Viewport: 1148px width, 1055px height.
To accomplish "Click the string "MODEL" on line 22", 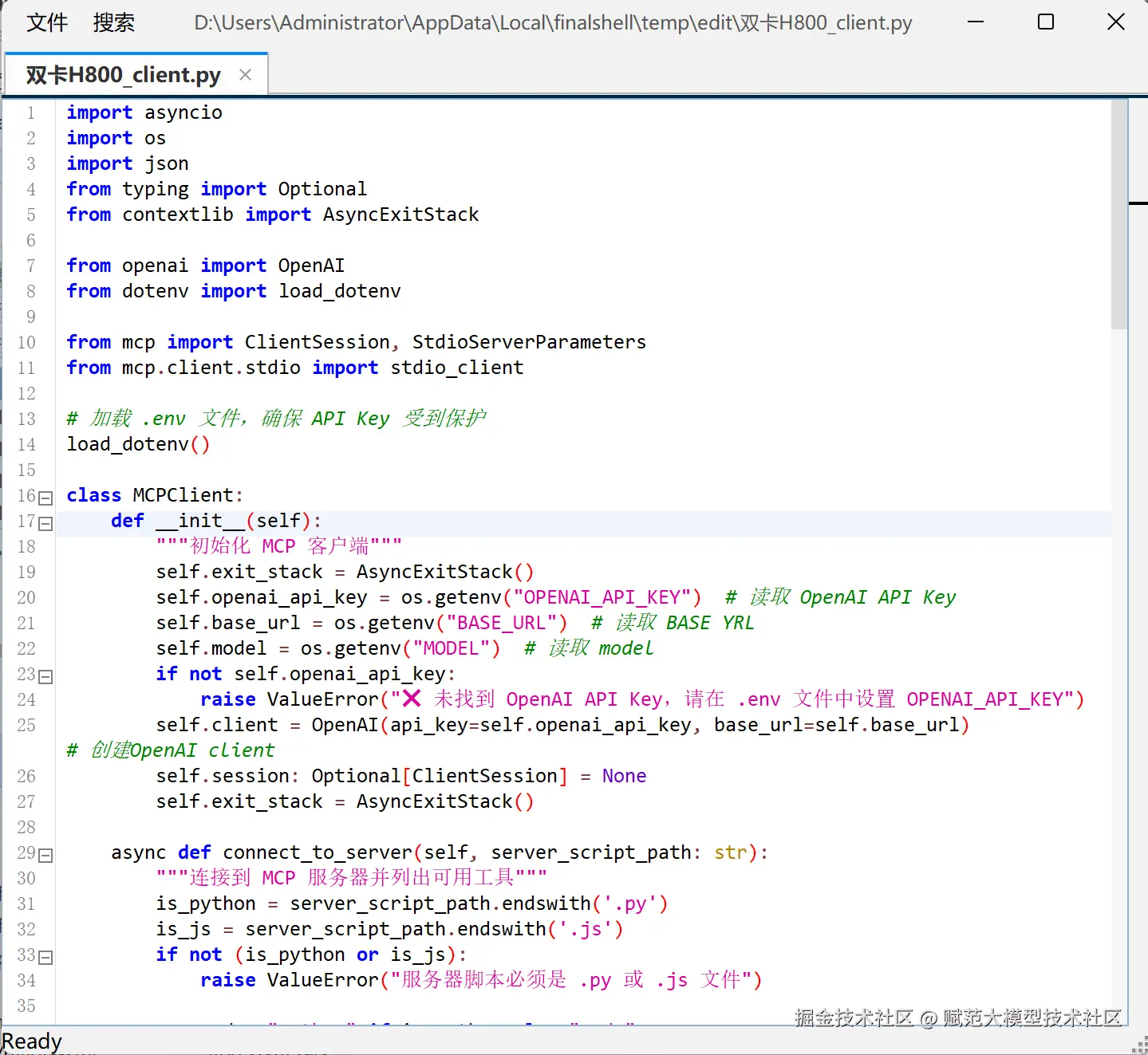I will click(452, 648).
